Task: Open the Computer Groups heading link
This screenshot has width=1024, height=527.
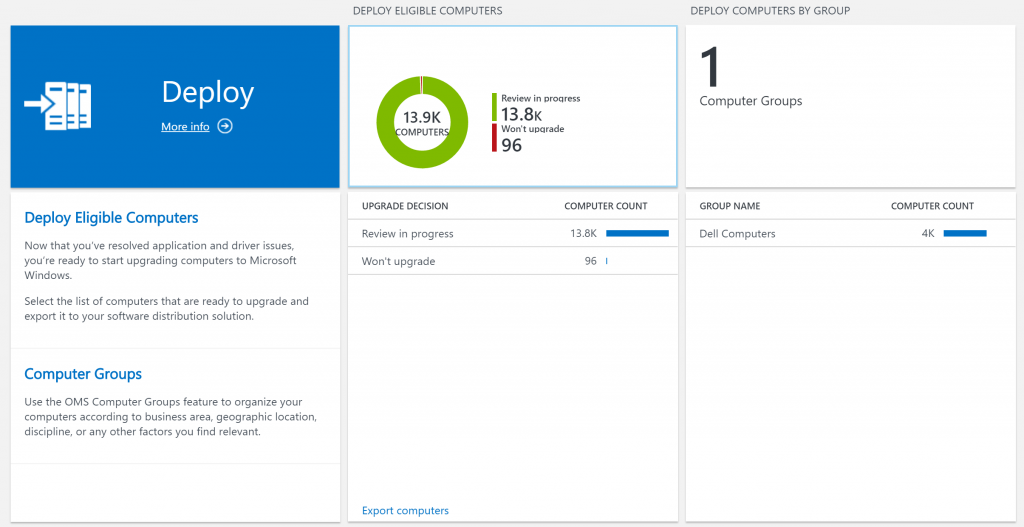Action: pos(83,374)
